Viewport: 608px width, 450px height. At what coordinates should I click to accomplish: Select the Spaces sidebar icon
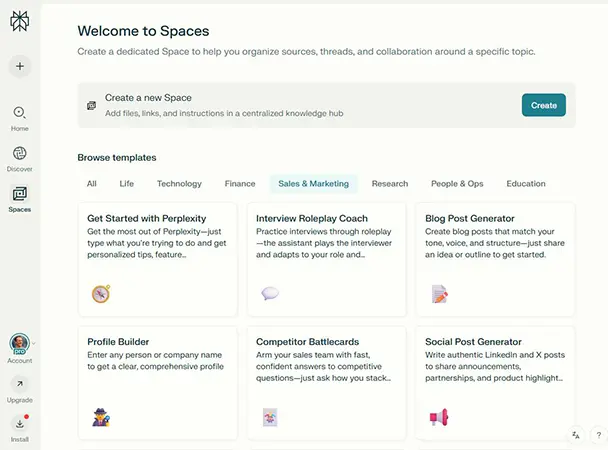[x=19, y=194]
